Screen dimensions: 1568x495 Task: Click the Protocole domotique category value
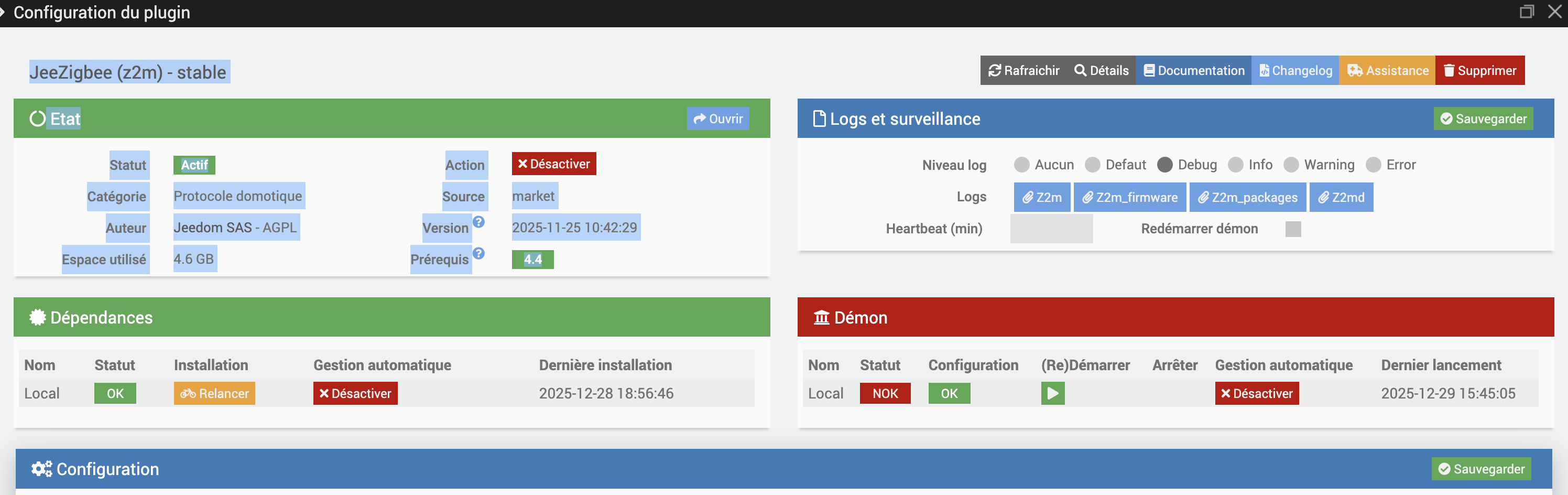(238, 196)
